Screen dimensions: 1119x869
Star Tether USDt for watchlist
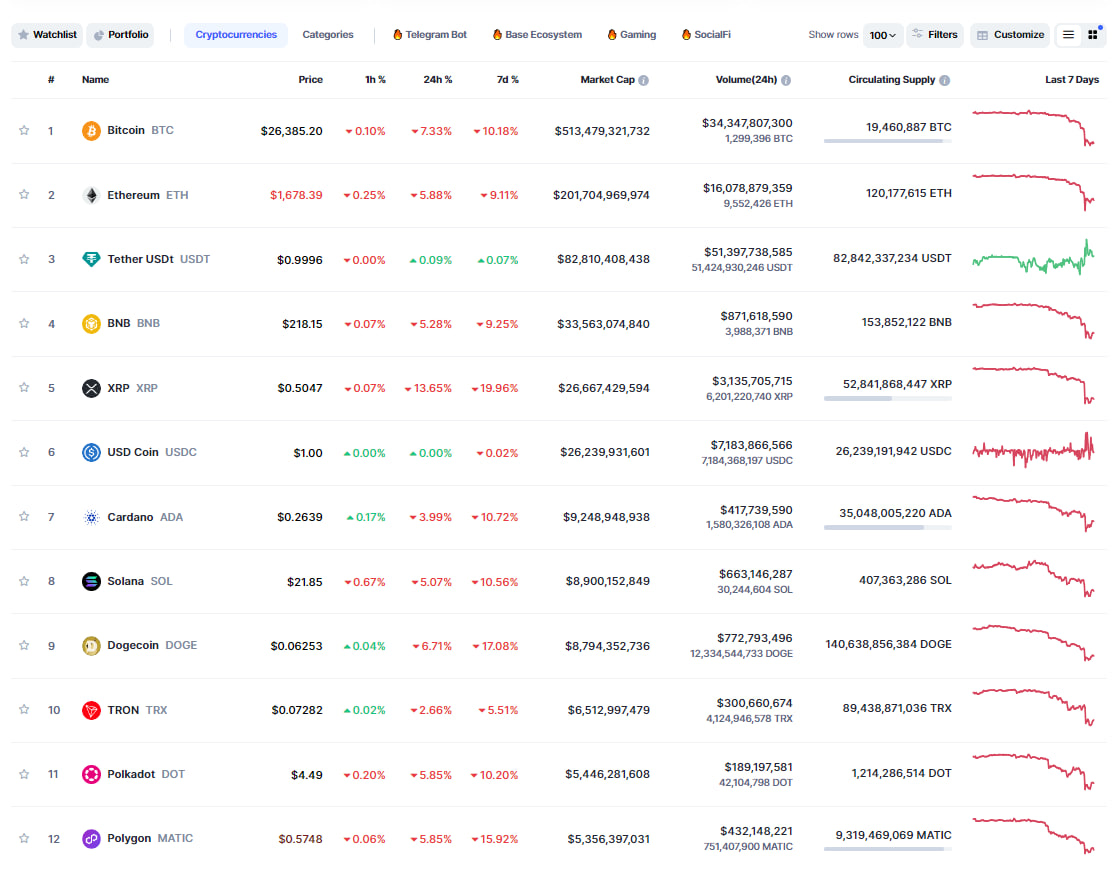[24, 259]
